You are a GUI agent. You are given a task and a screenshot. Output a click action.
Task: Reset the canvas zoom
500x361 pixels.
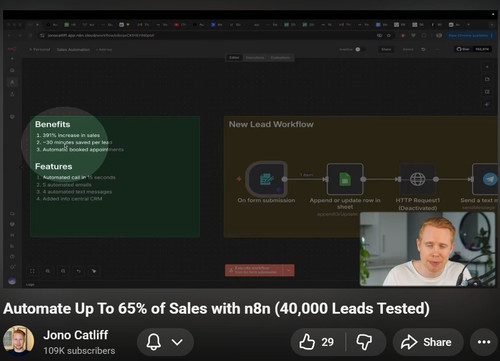click(x=78, y=271)
